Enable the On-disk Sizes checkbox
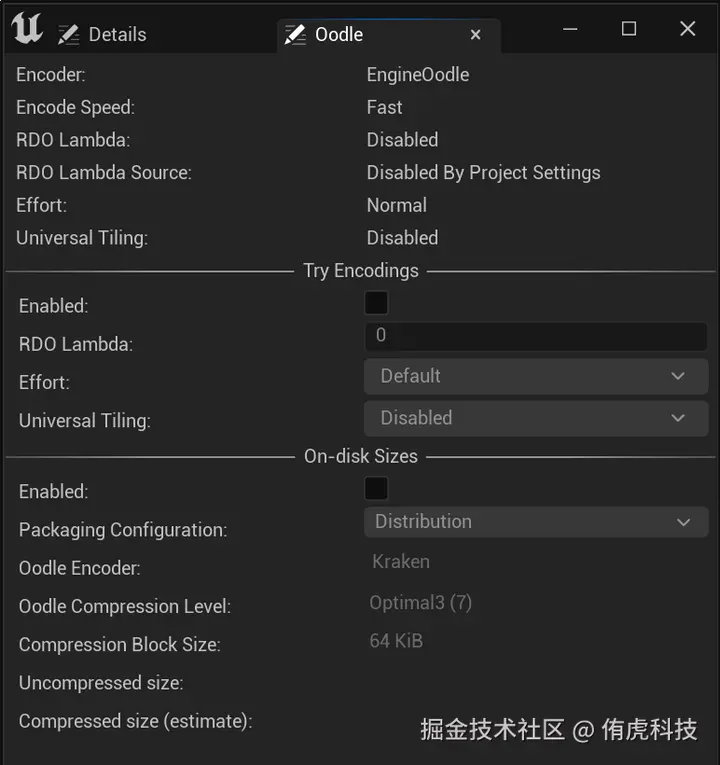 coord(377,489)
